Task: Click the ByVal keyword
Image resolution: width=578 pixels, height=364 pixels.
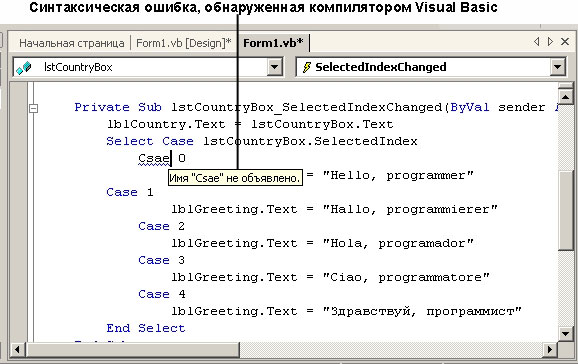Action: tap(470, 107)
